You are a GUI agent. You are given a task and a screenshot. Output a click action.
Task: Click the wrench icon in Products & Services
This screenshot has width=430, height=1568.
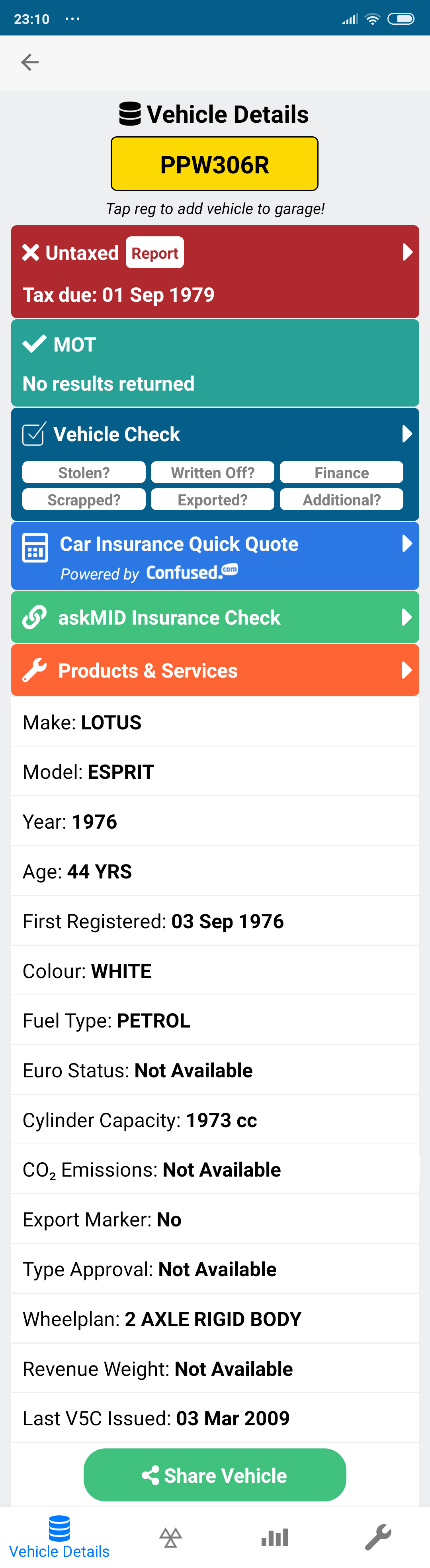(x=35, y=670)
